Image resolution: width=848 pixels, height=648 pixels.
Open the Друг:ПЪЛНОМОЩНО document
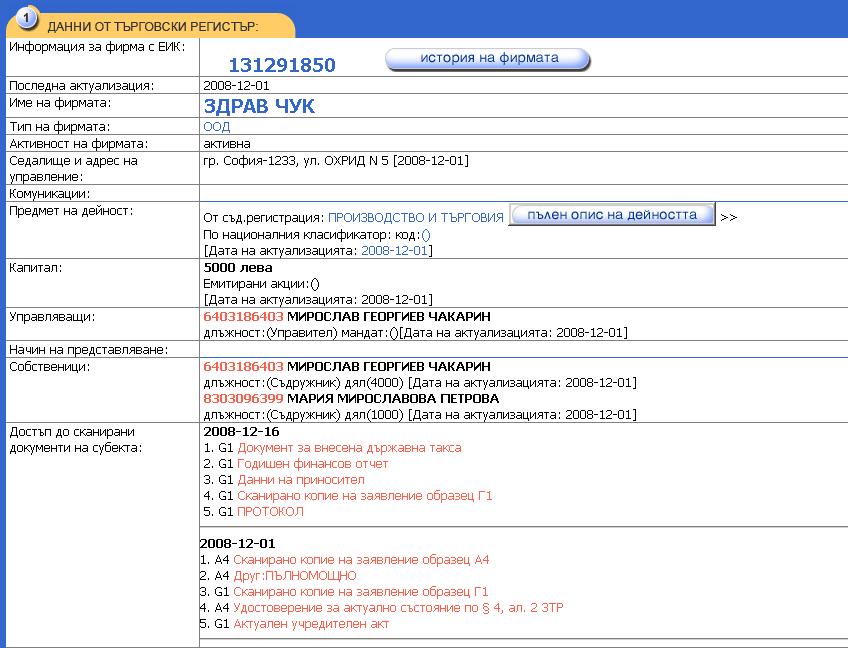295,576
